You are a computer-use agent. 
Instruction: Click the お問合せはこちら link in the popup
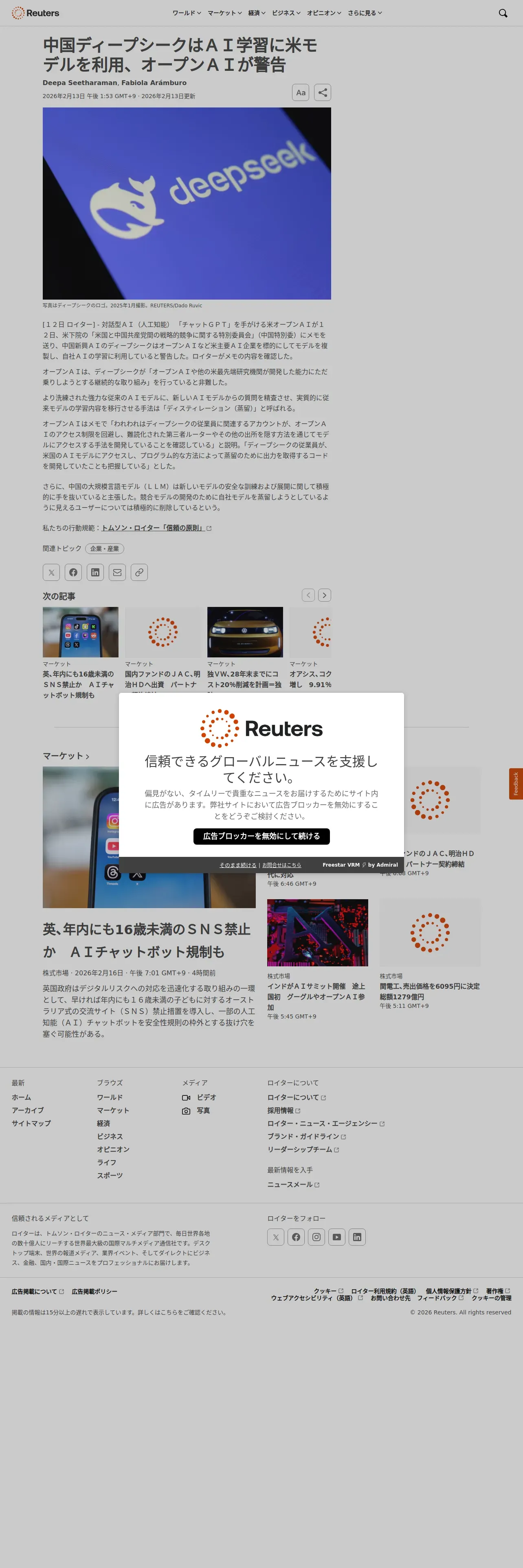281,865
